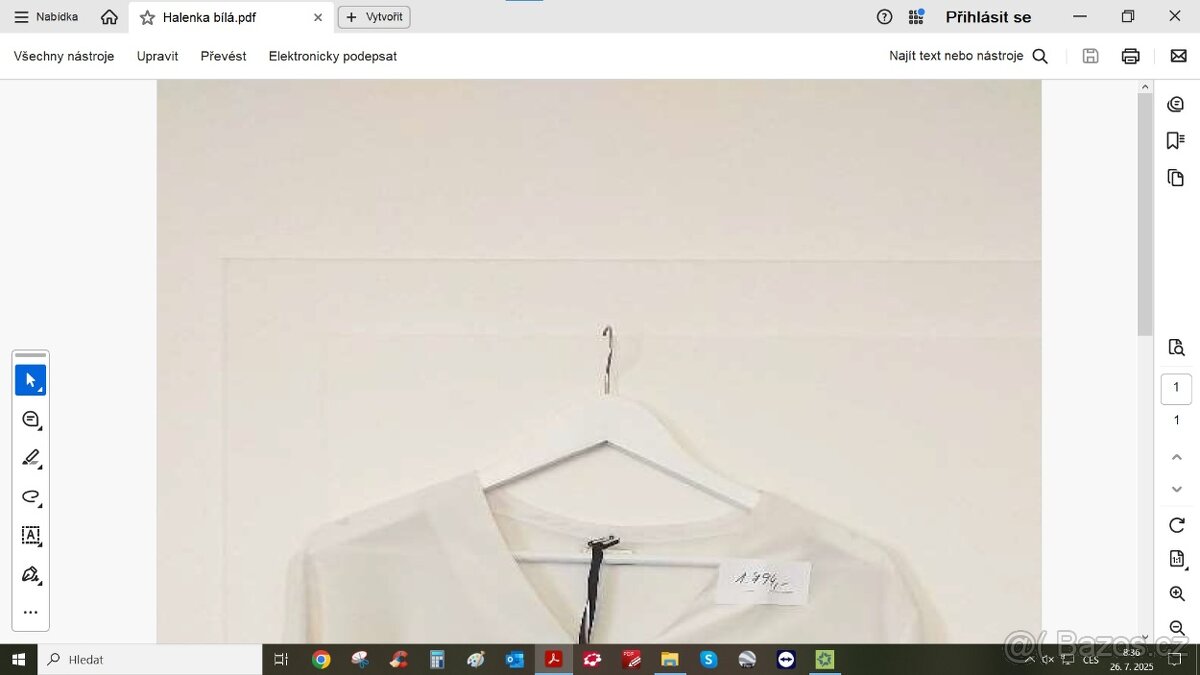Viewport: 1200px width, 675px height.
Task: Click Najít text nebo nástroje search
Action: 968,56
